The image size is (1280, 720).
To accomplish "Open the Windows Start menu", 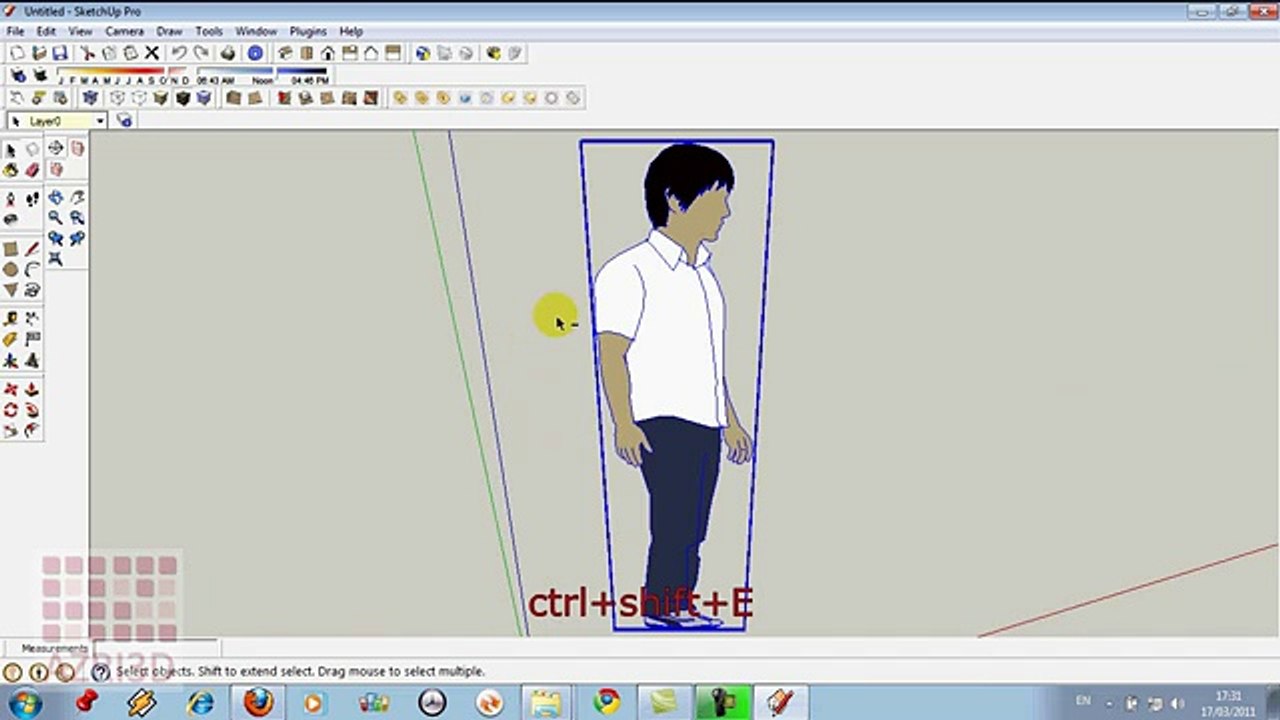I will (25, 701).
